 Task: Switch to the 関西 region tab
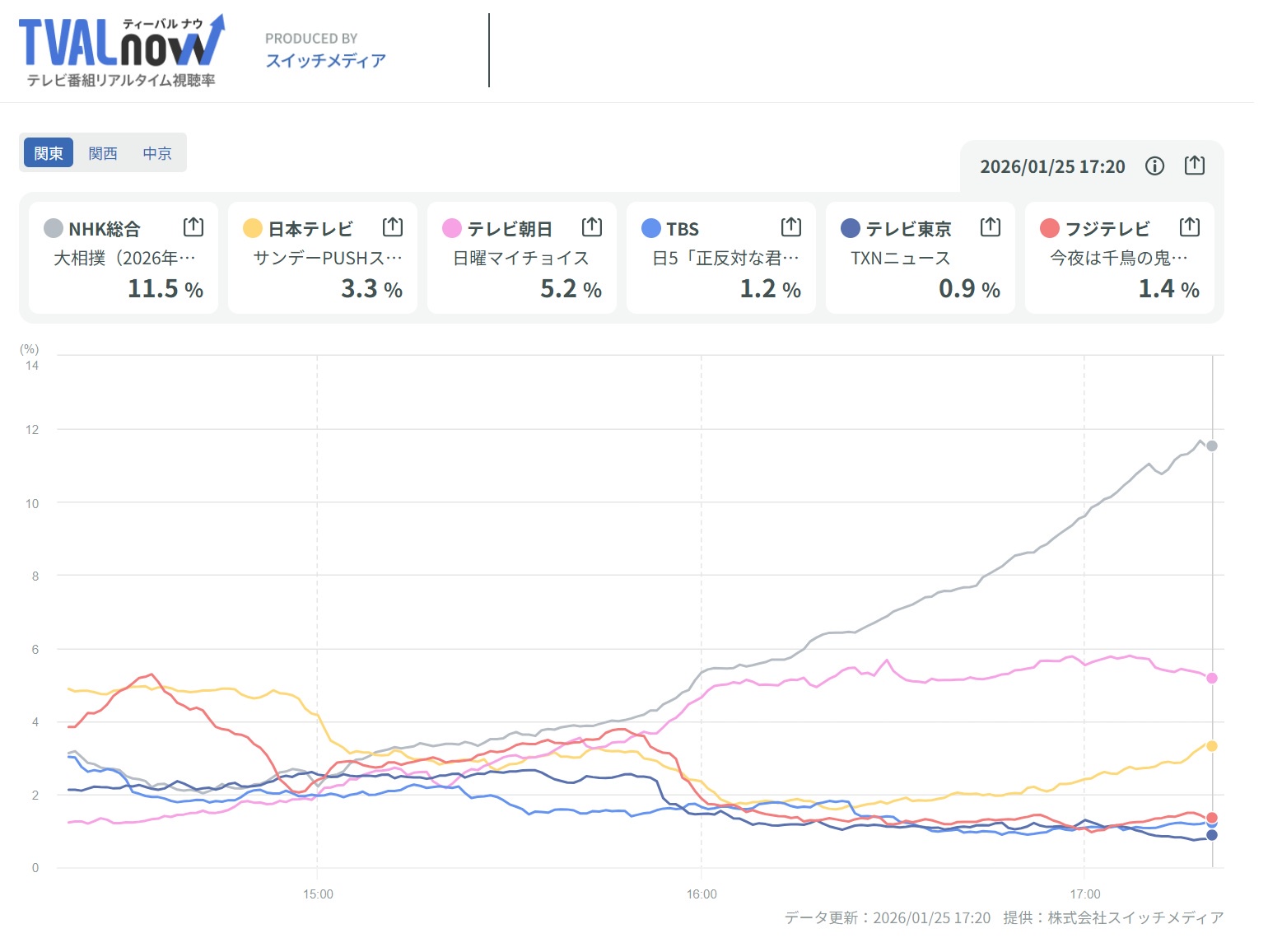point(103,153)
